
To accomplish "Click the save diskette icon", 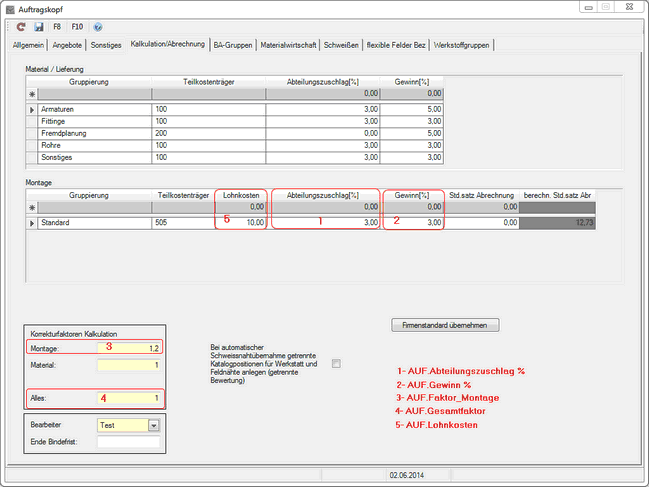I will click(39, 27).
